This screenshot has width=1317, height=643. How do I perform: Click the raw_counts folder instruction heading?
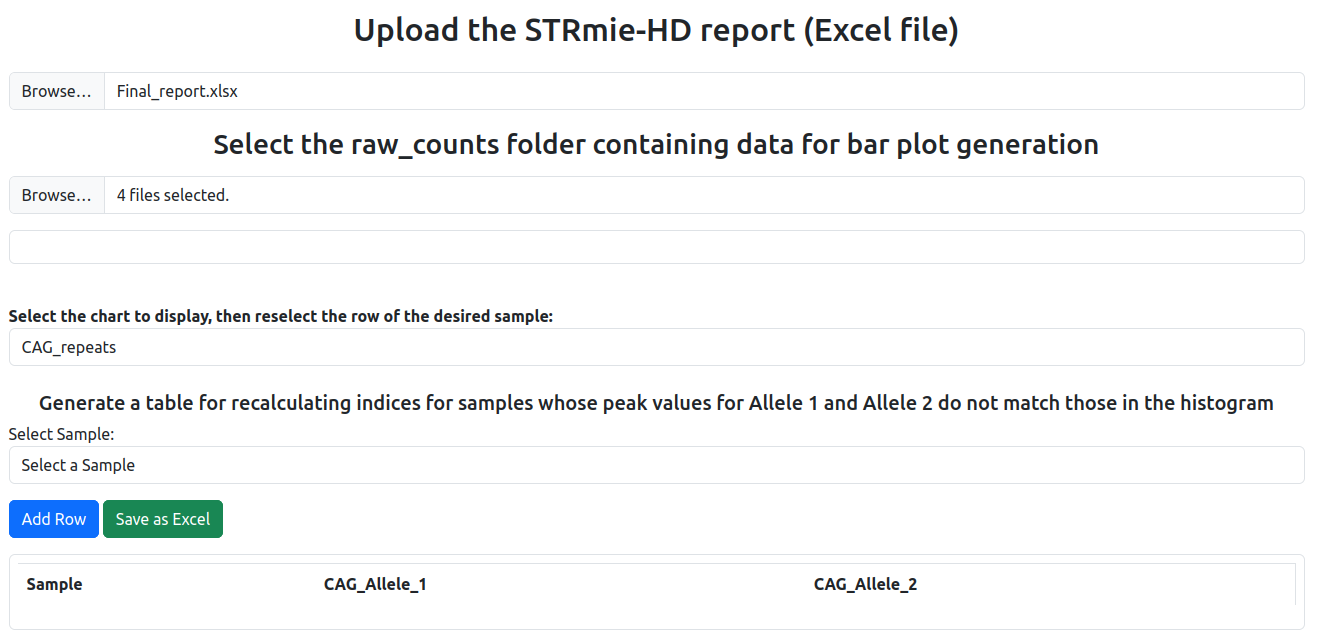click(656, 144)
